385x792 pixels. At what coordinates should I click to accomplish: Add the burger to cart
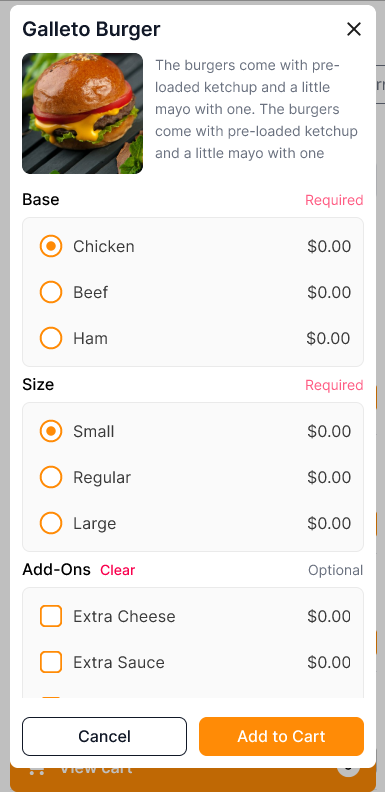click(281, 736)
